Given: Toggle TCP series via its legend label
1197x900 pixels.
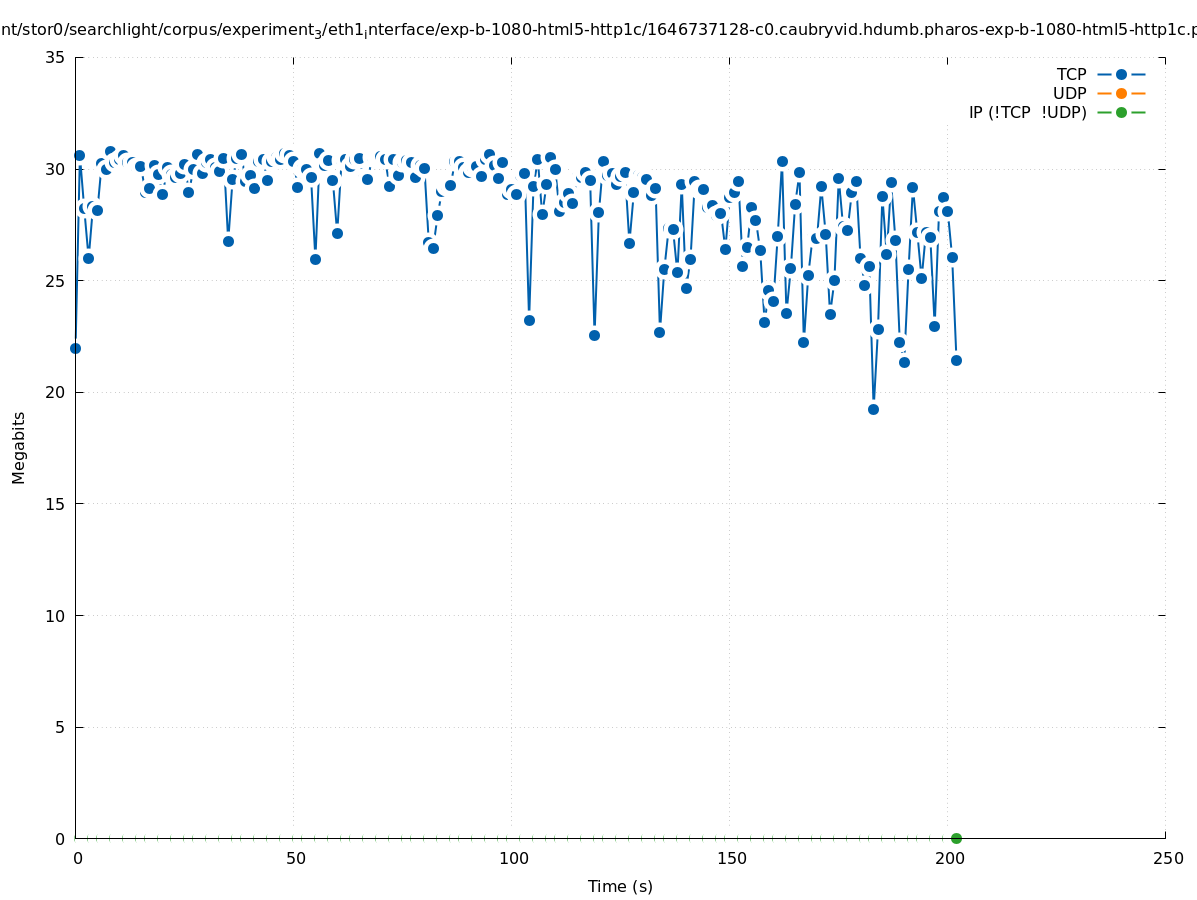Looking at the screenshot, I should click(x=1071, y=74).
